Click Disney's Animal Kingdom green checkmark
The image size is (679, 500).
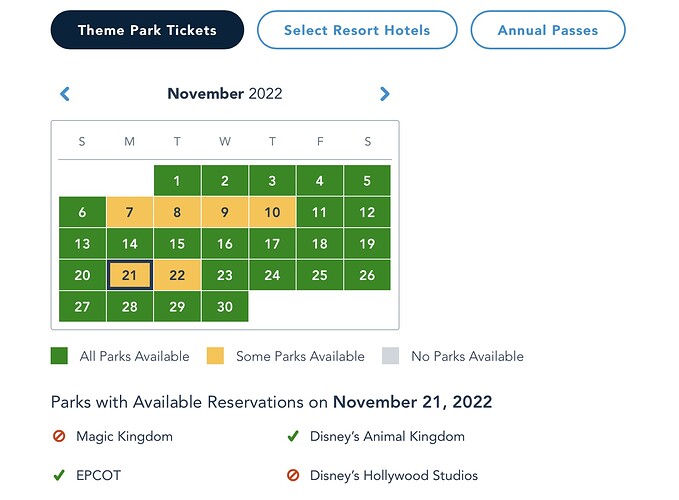(x=293, y=436)
